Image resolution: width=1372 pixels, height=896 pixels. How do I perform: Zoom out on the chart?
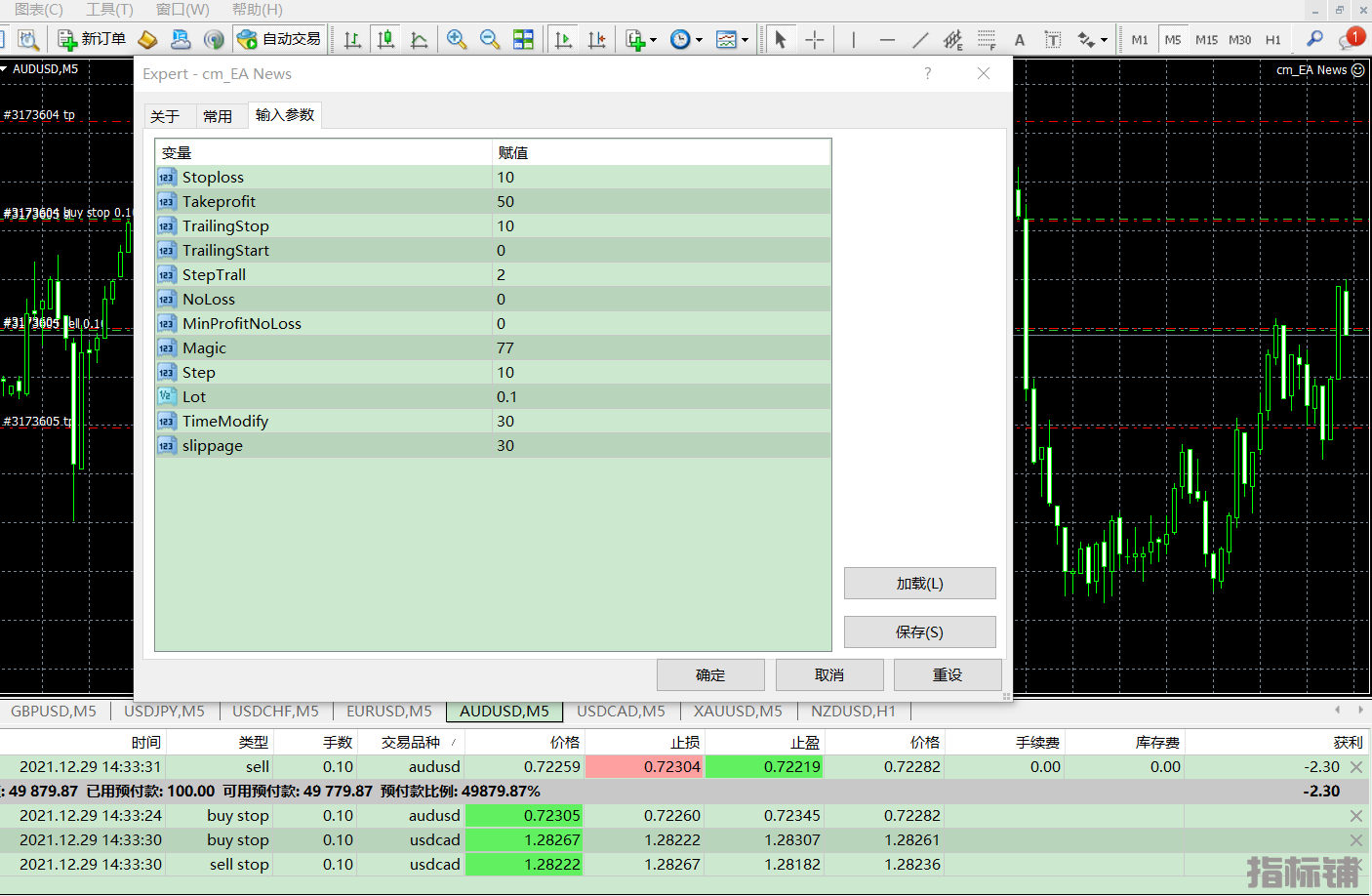pos(490,39)
